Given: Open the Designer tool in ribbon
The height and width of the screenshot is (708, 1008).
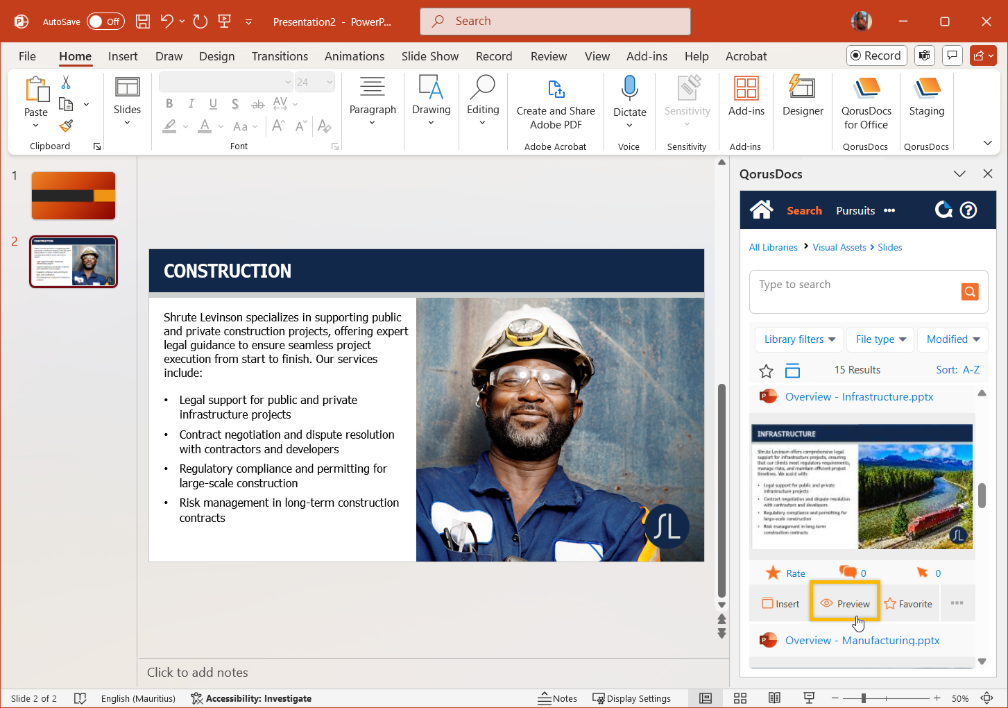Looking at the screenshot, I should (x=802, y=97).
